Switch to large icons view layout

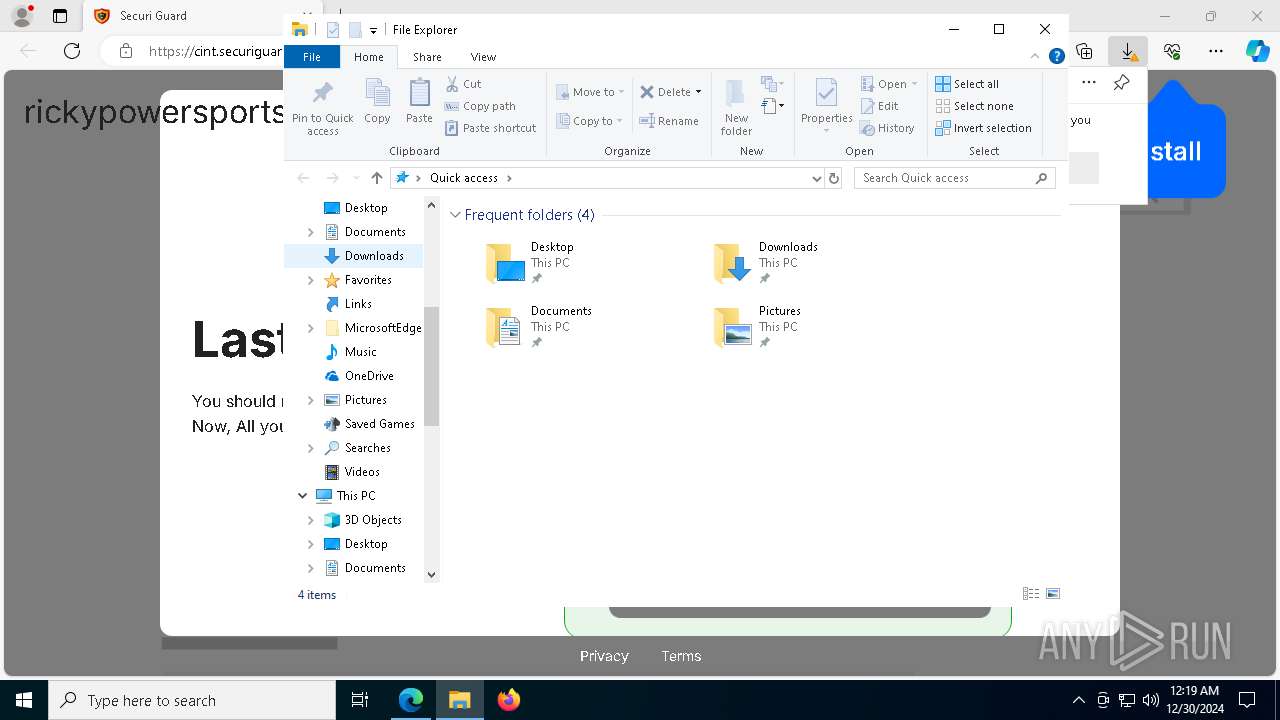1053,594
